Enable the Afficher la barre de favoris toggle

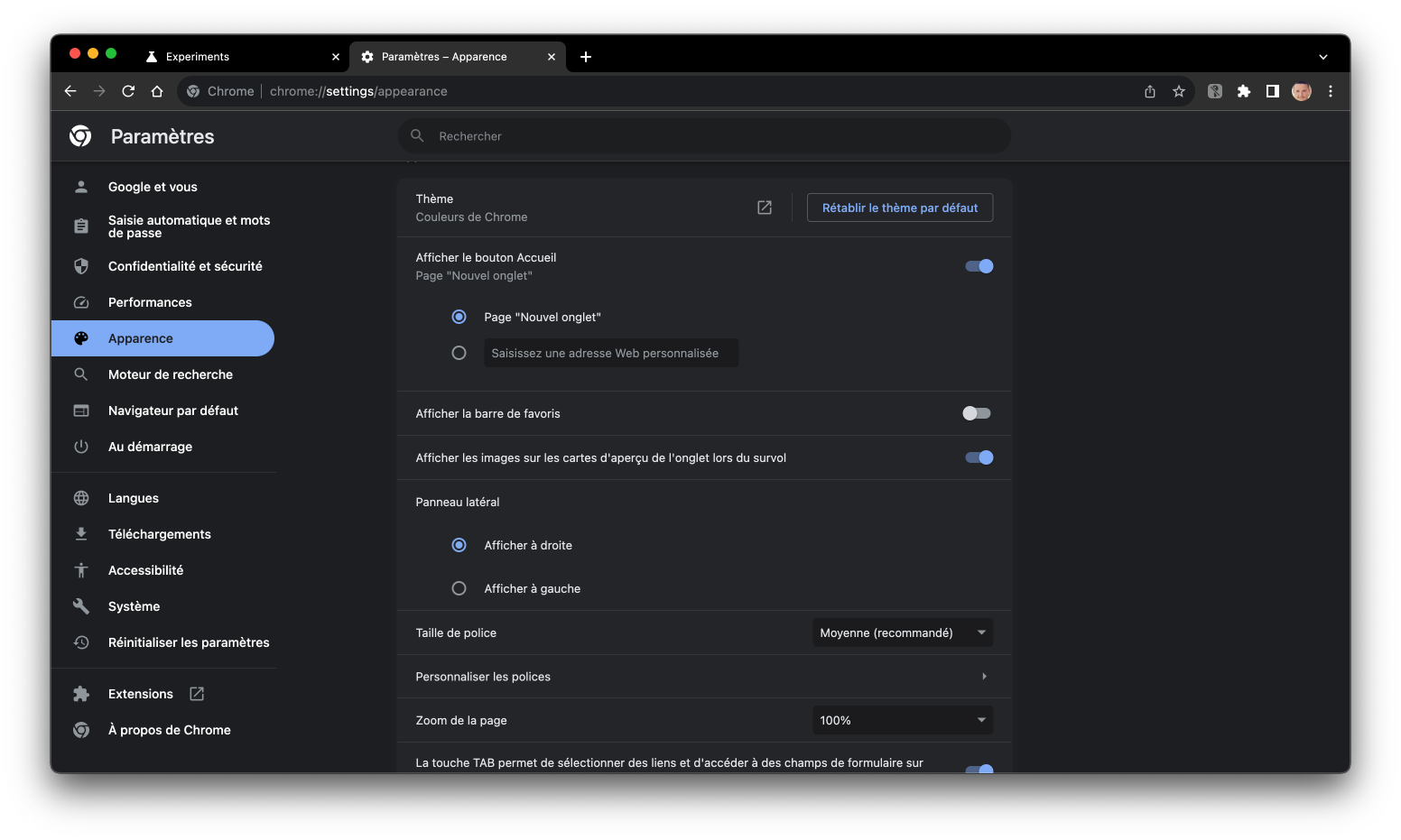(x=976, y=413)
